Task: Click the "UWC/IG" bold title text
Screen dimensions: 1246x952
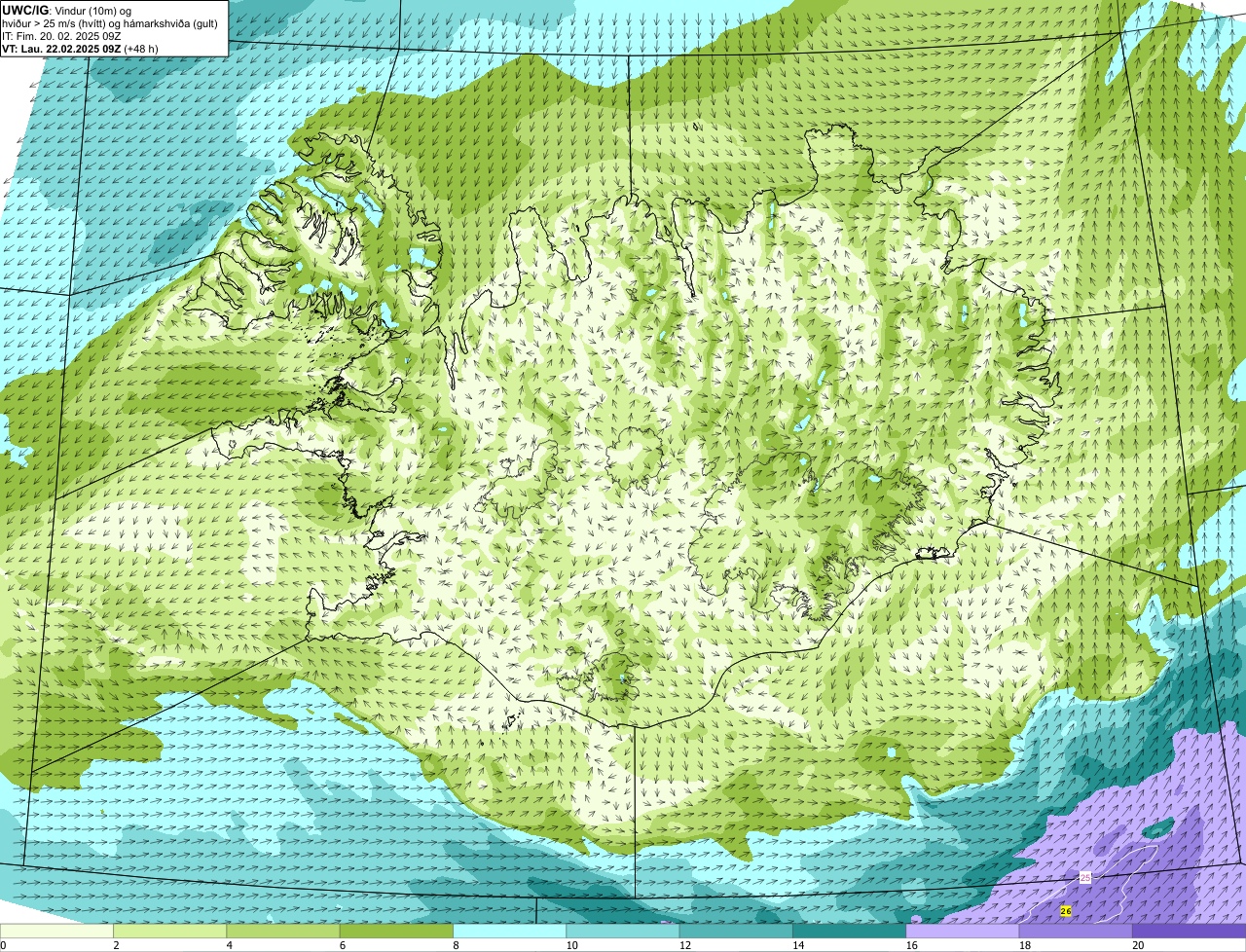Action: [25, 10]
